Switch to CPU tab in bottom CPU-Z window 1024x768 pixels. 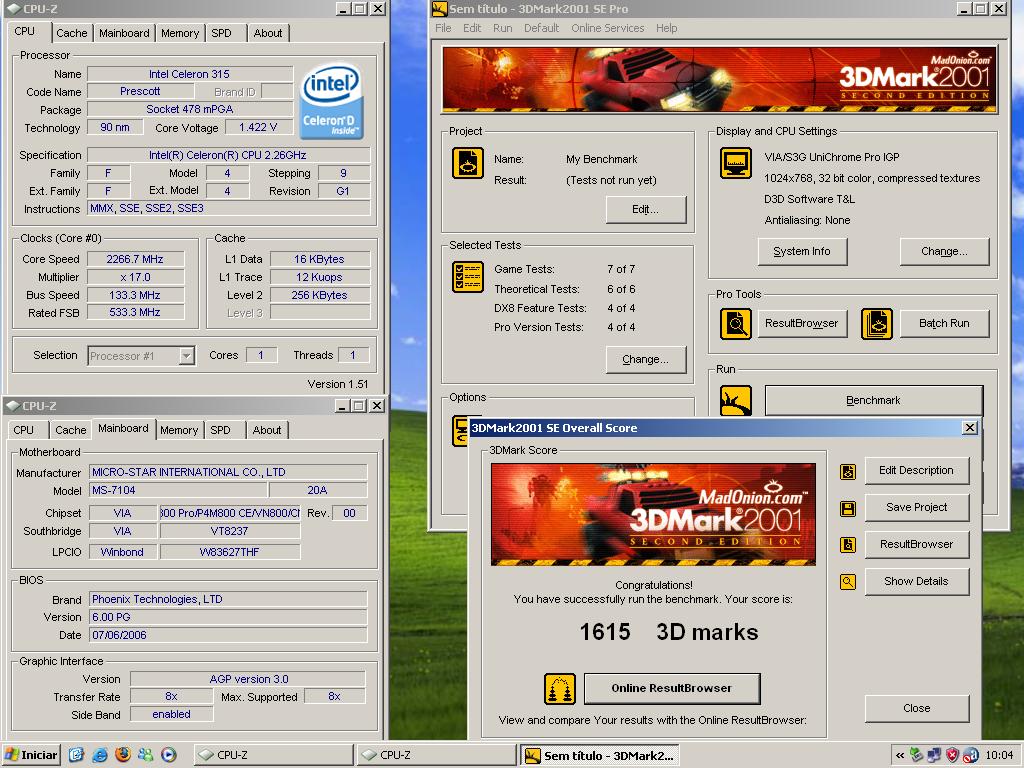(24, 430)
